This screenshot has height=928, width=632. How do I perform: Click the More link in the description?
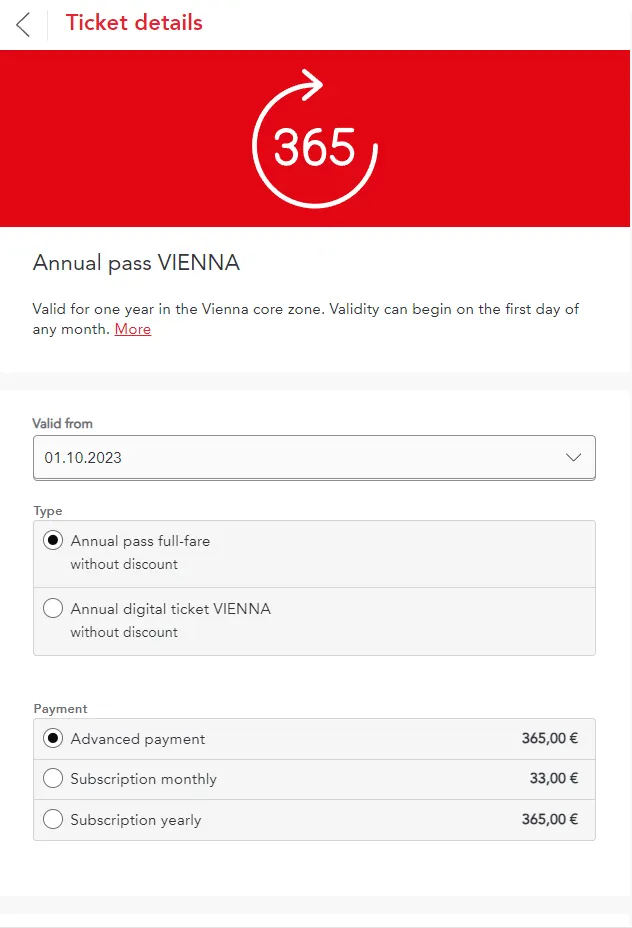tap(133, 329)
